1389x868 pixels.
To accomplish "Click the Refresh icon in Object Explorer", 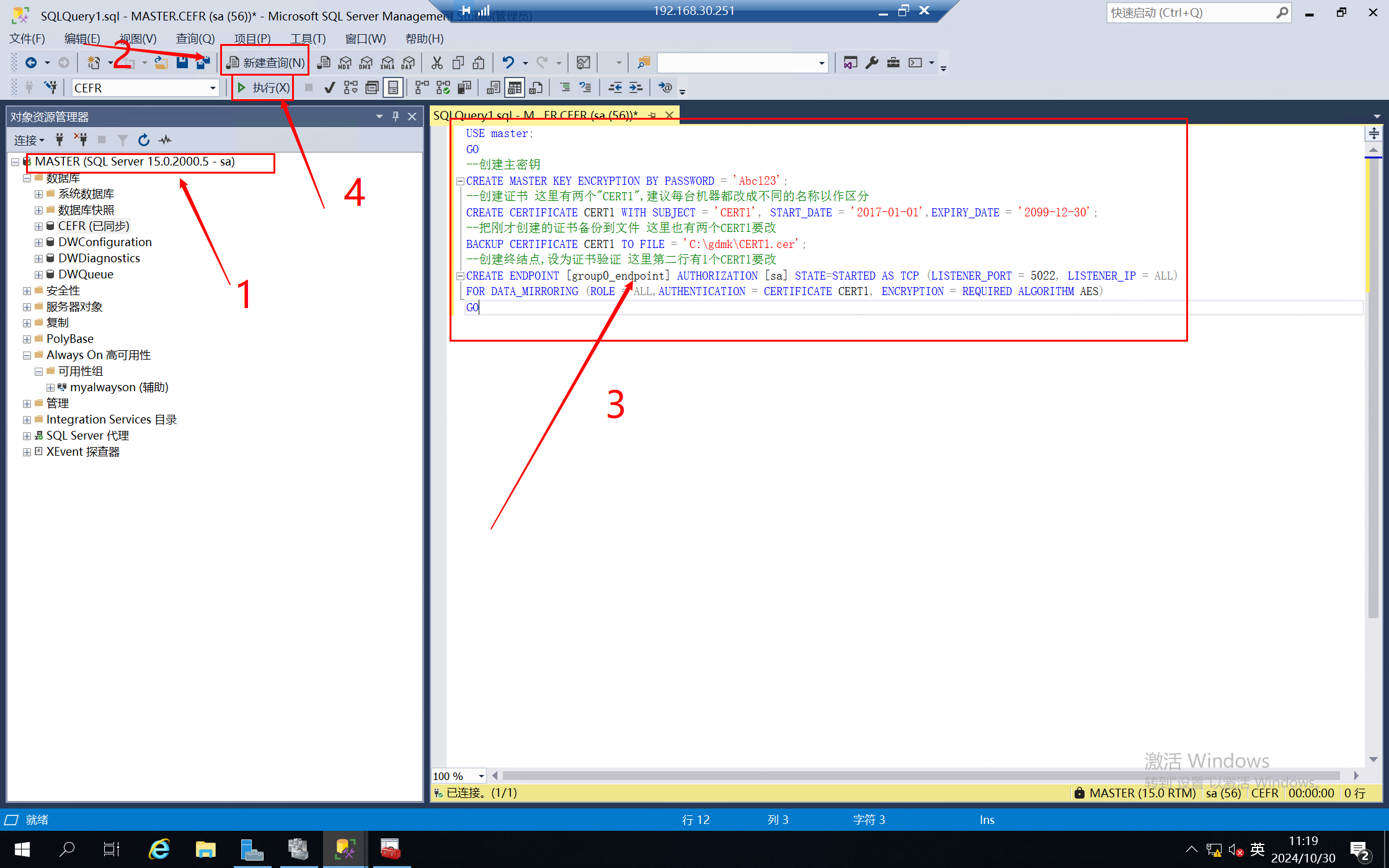I will click(144, 140).
